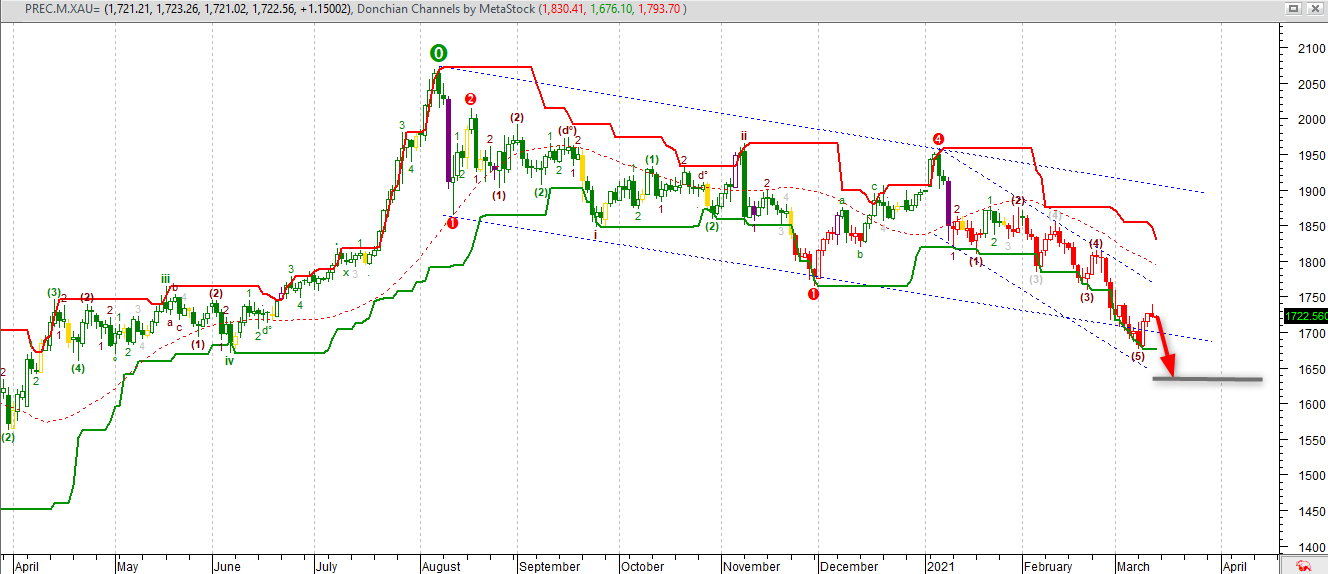Click the September label on date axis
The image size is (1328, 574).
pyautogui.click(x=549, y=566)
